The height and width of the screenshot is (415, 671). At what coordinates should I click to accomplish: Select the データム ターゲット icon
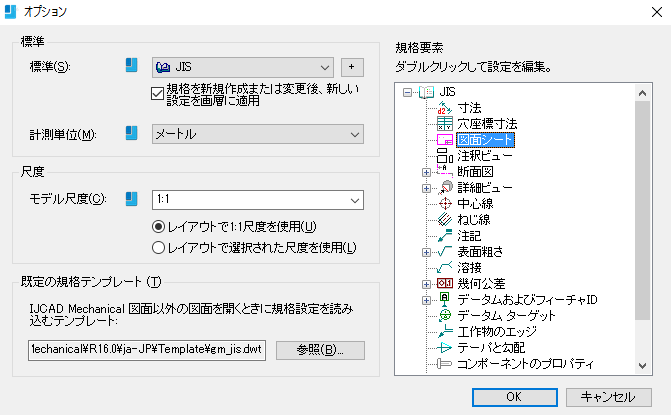[445, 315]
